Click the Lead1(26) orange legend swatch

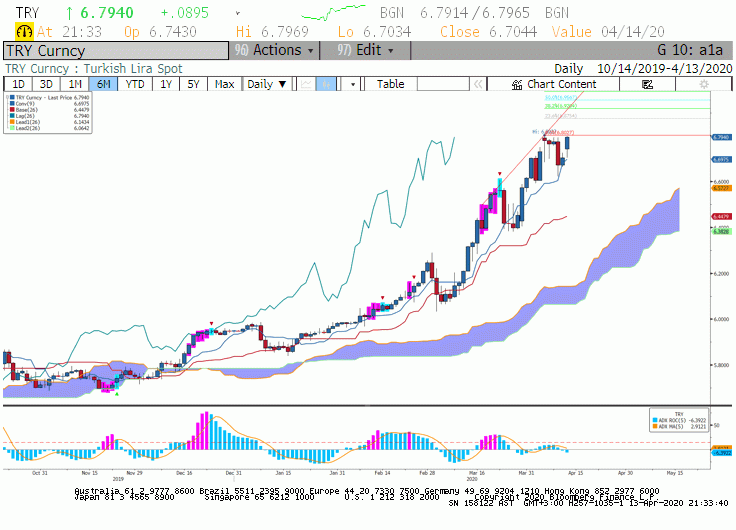(13, 122)
